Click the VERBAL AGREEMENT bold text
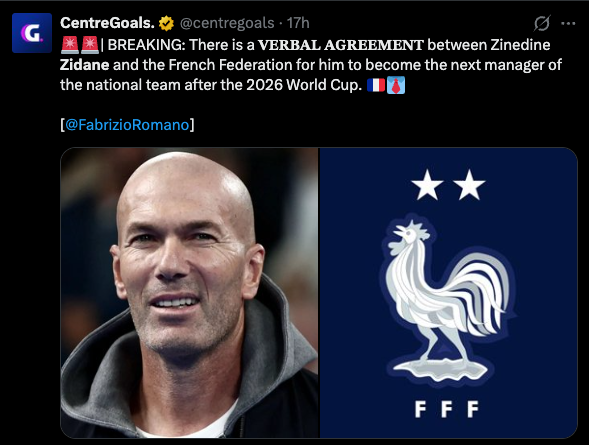Screen dimensions: 589x445 pos(341,45)
